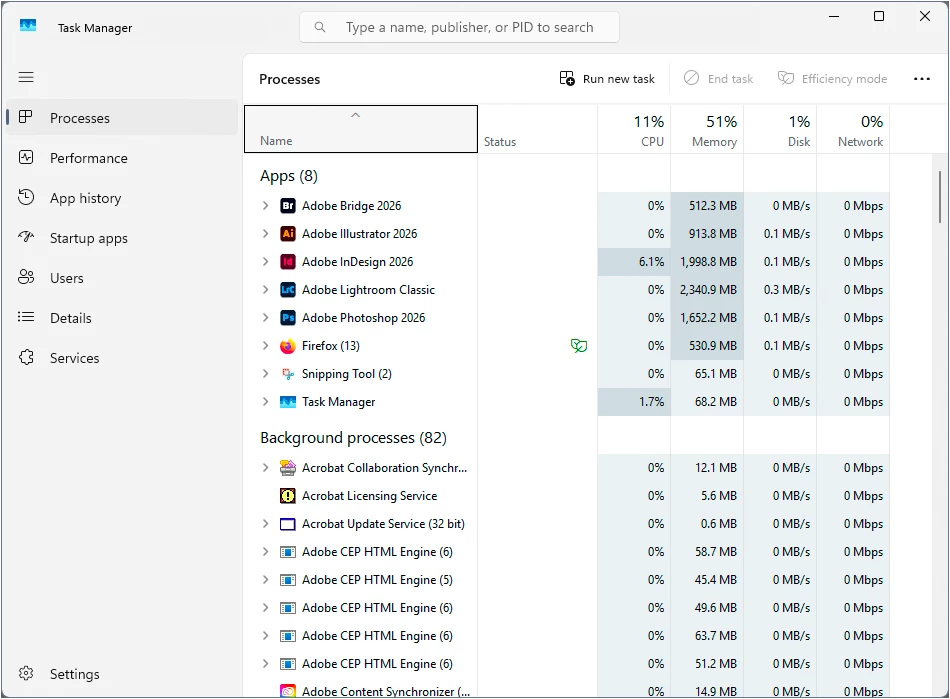Sort processes by Network column
This screenshot has width=950, height=699.
[x=853, y=129]
